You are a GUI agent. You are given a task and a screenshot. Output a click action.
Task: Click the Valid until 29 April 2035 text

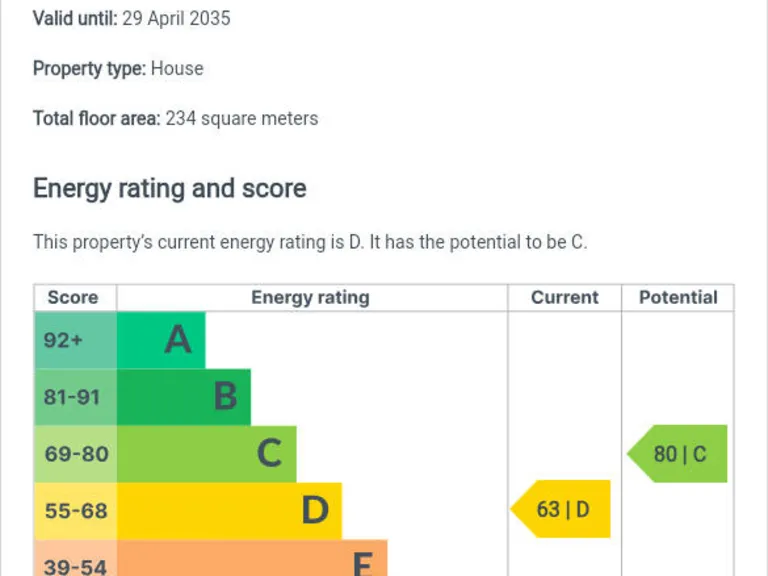pyautogui.click(x=131, y=19)
